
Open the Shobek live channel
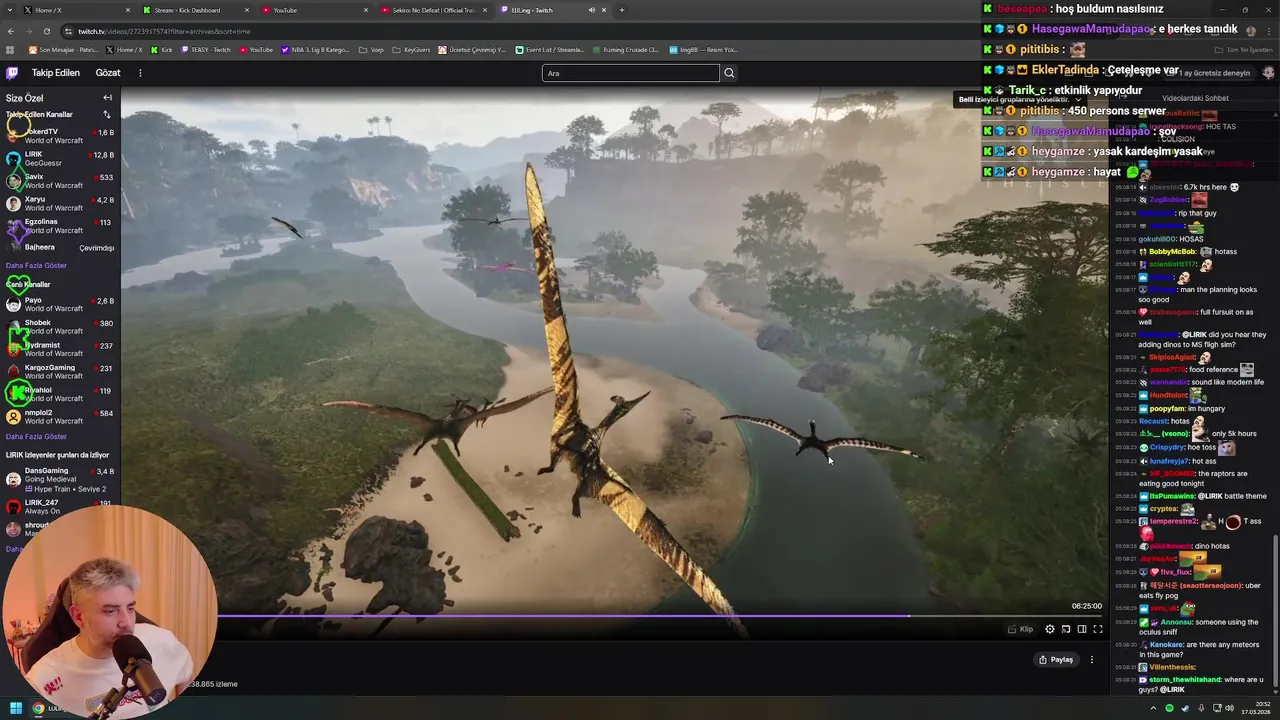point(60,327)
